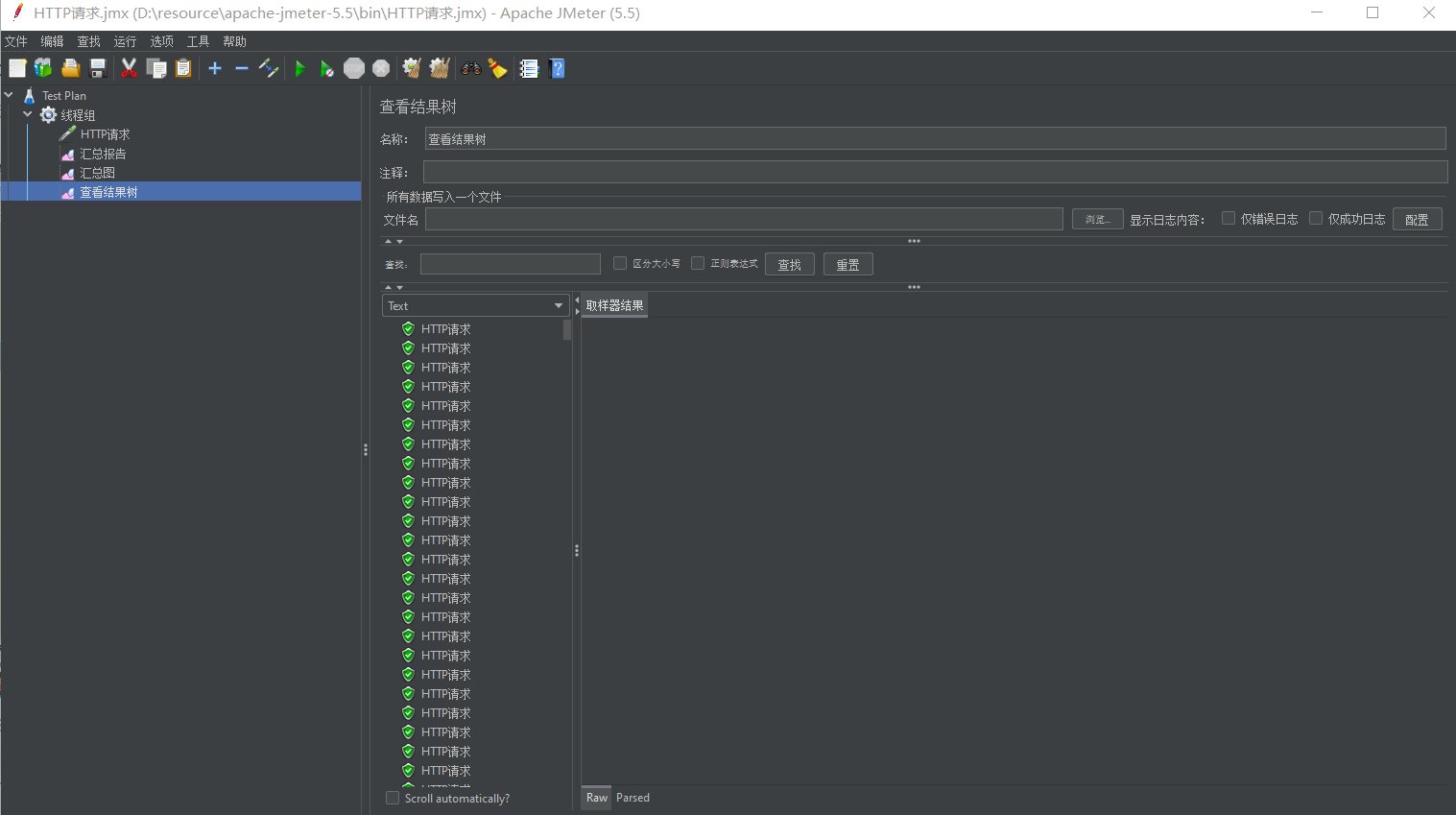
Task: Toggle Scroll automatically? checkbox
Action: click(x=393, y=798)
